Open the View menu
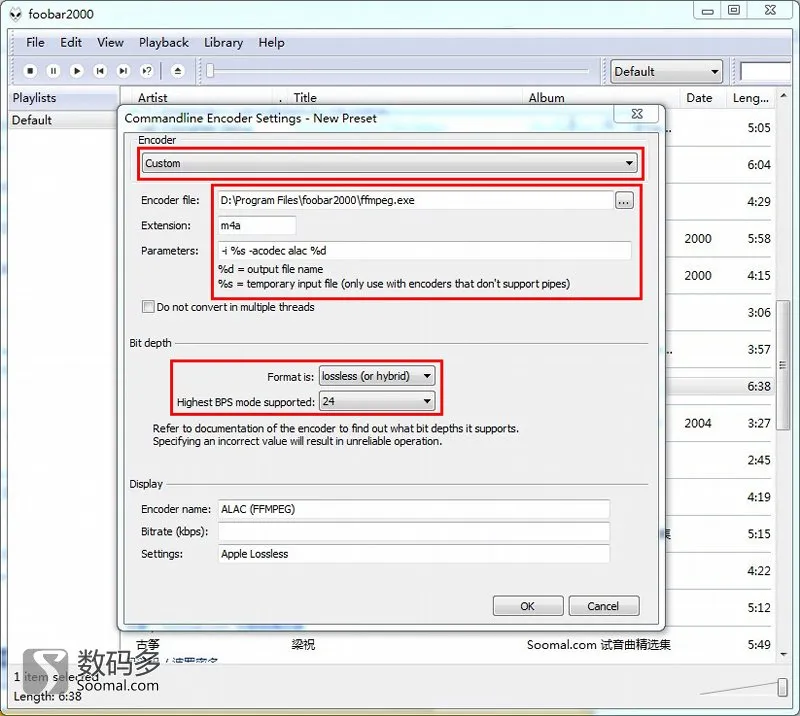Image resolution: width=800 pixels, height=716 pixels. [x=110, y=42]
